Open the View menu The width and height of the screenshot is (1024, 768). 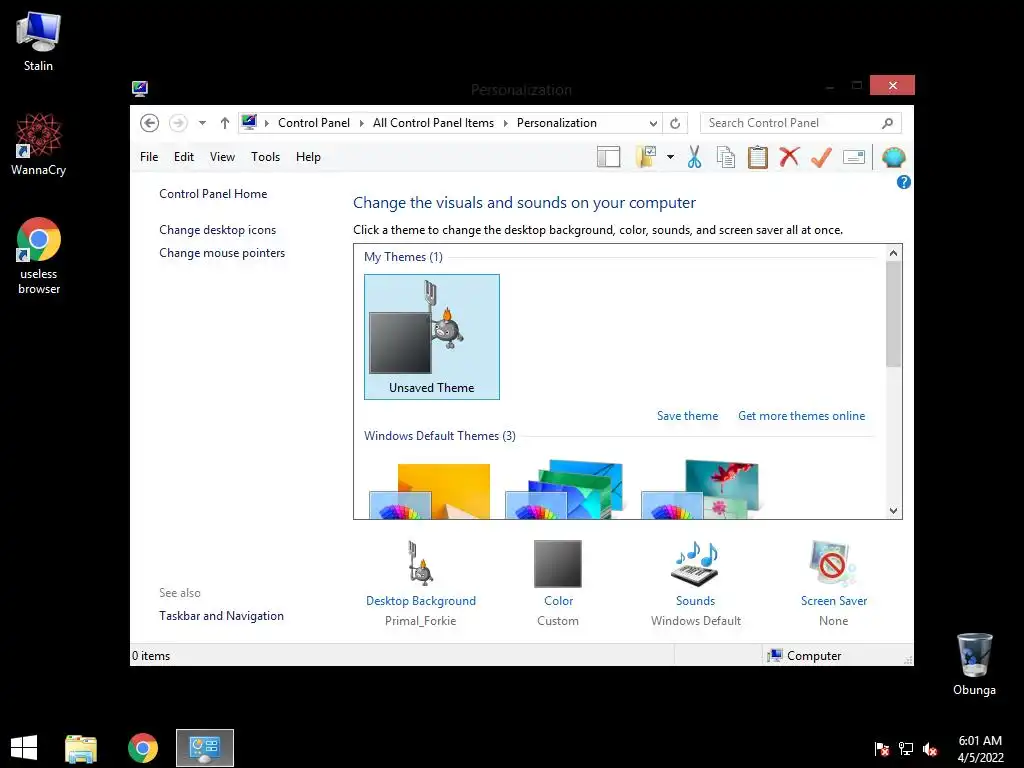pyautogui.click(x=222, y=157)
